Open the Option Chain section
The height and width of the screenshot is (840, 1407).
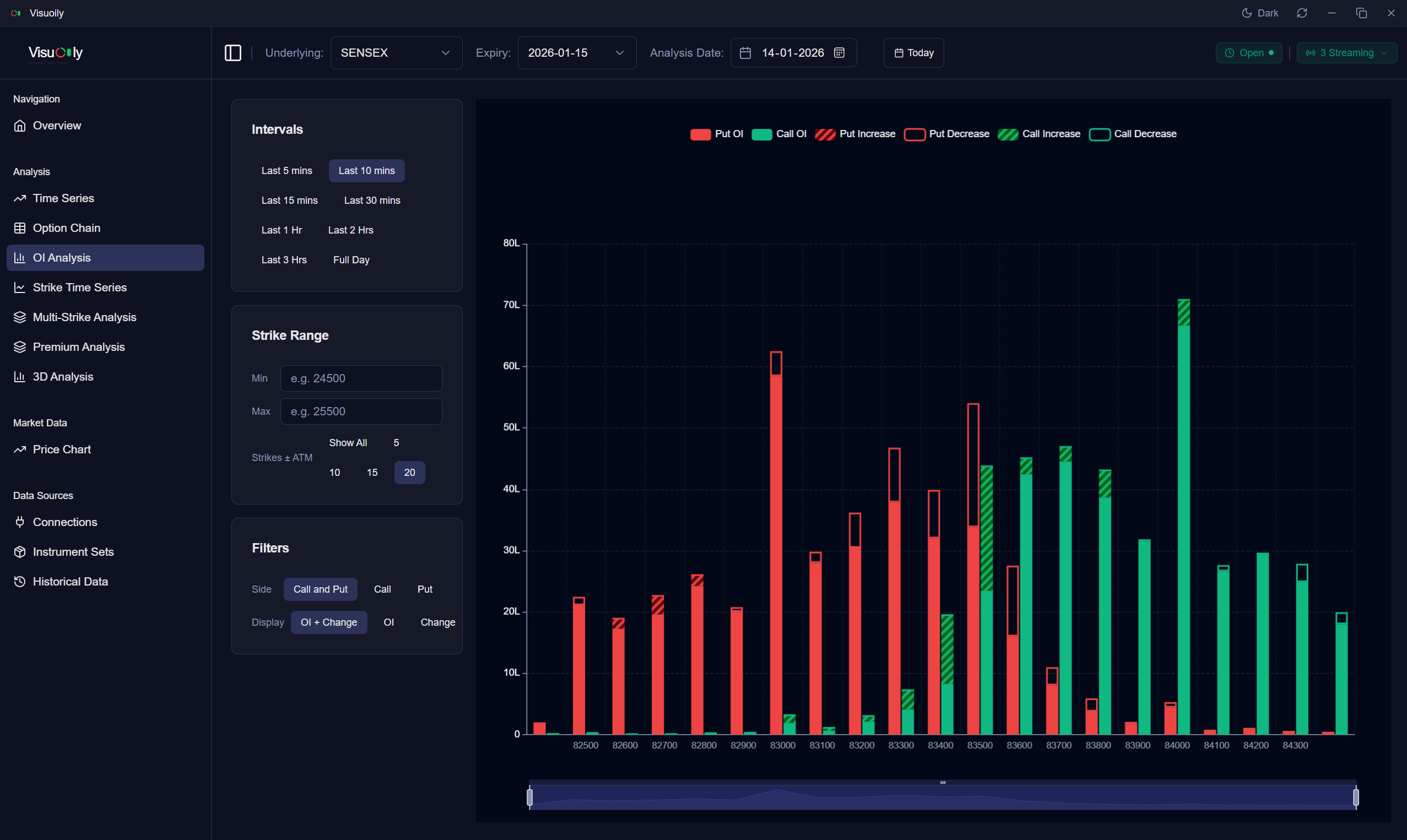pos(67,227)
